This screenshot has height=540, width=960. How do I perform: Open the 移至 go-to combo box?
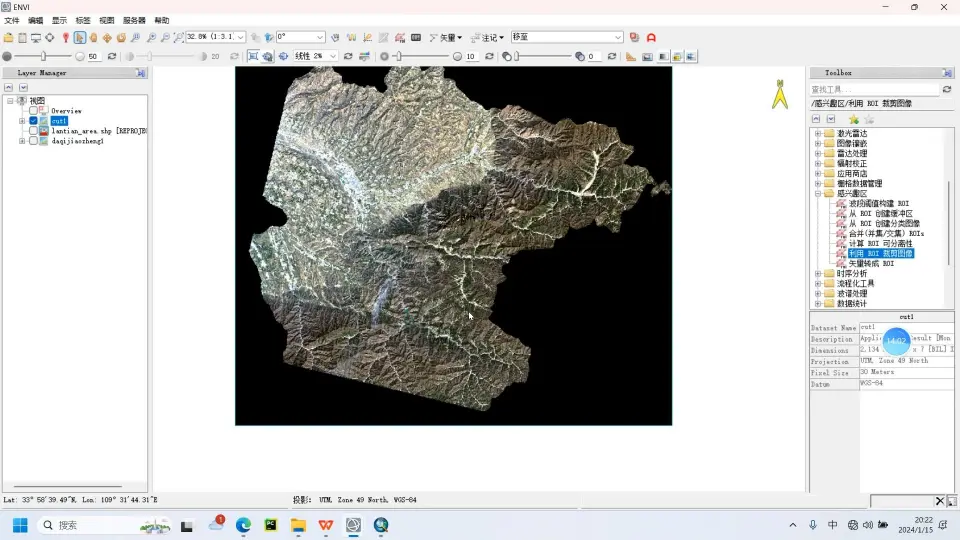point(567,37)
